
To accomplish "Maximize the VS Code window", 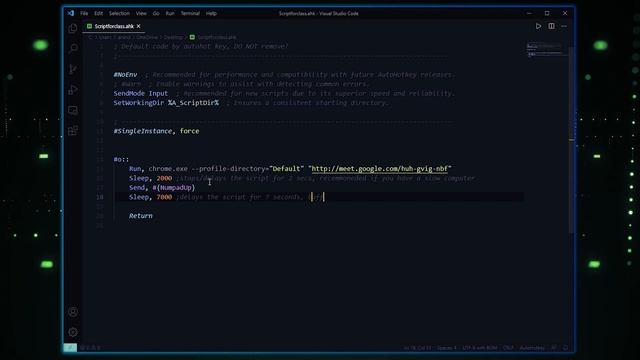I will click(x=547, y=13).
